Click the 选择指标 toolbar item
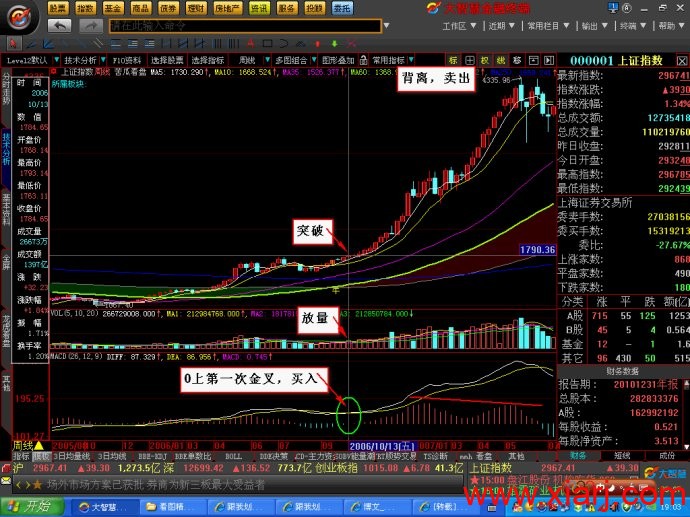Image resolution: width=690 pixels, height=517 pixels. [x=208, y=60]
